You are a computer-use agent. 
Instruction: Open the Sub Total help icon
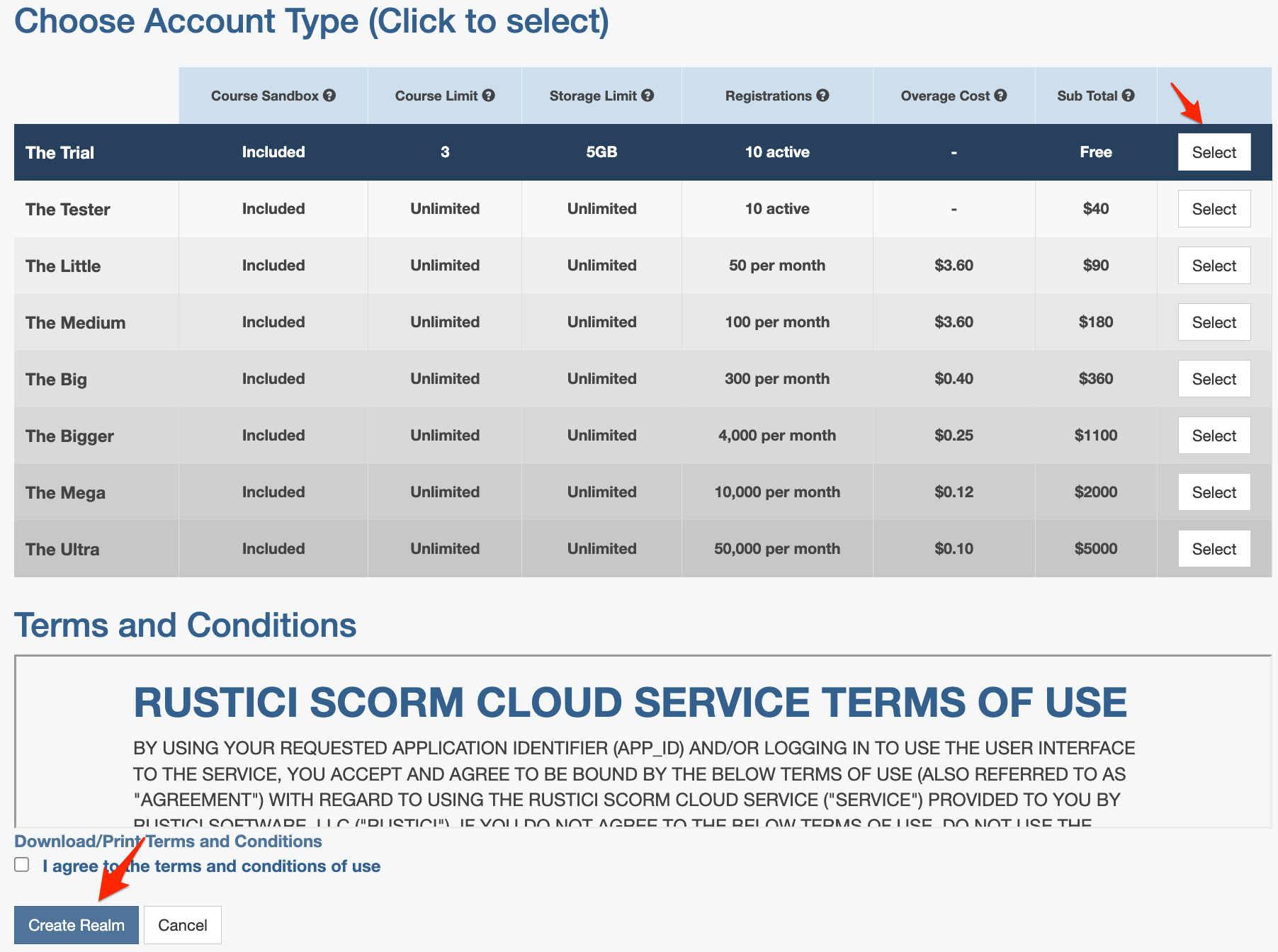coord(1128,96)
